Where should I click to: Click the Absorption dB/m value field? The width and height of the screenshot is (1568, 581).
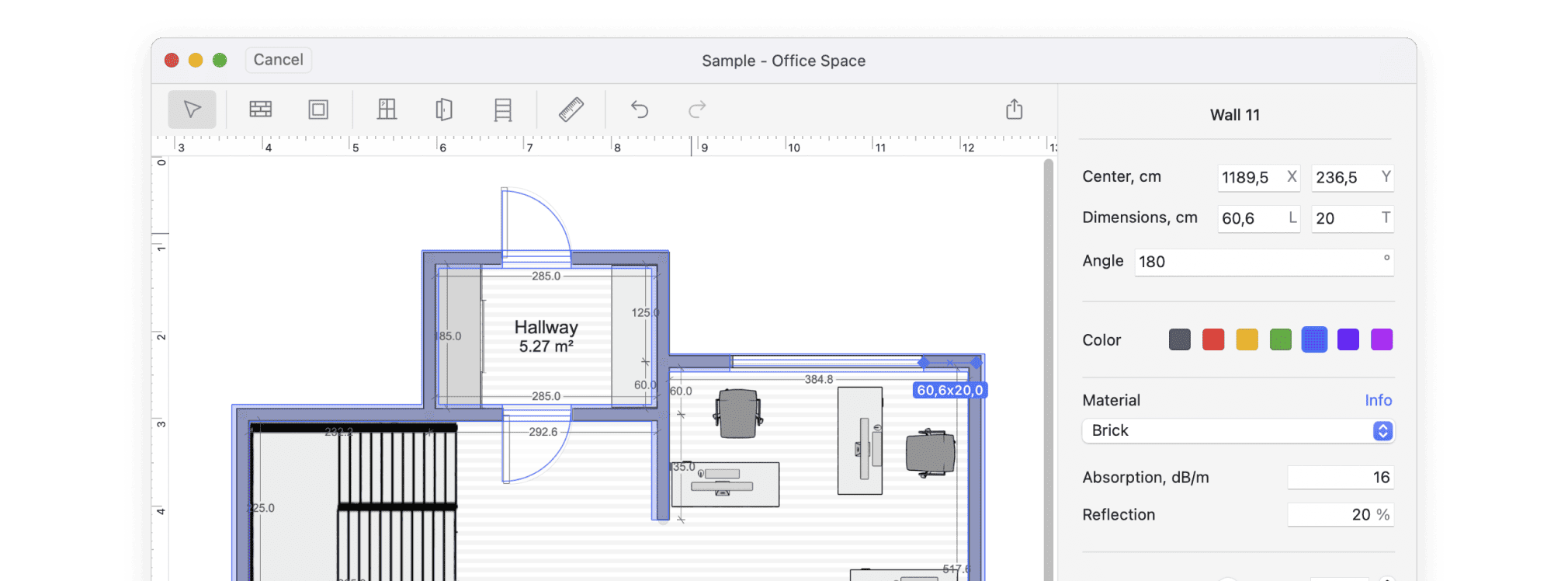1340,478
